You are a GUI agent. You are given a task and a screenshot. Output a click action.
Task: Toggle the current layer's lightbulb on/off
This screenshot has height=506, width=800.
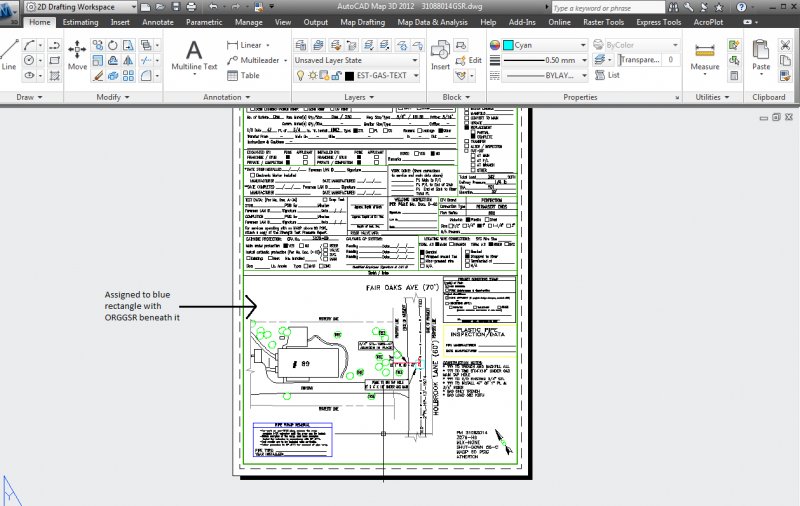300,75
